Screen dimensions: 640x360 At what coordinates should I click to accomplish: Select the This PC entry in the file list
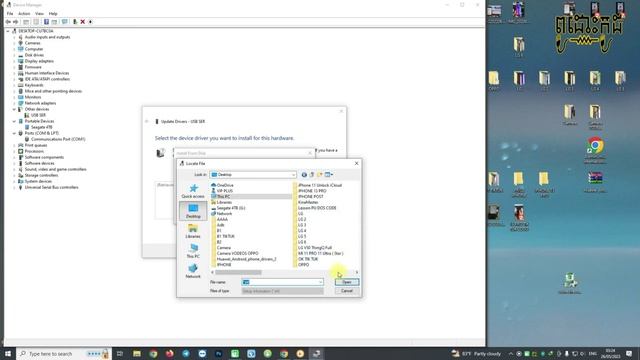[221, 196]
